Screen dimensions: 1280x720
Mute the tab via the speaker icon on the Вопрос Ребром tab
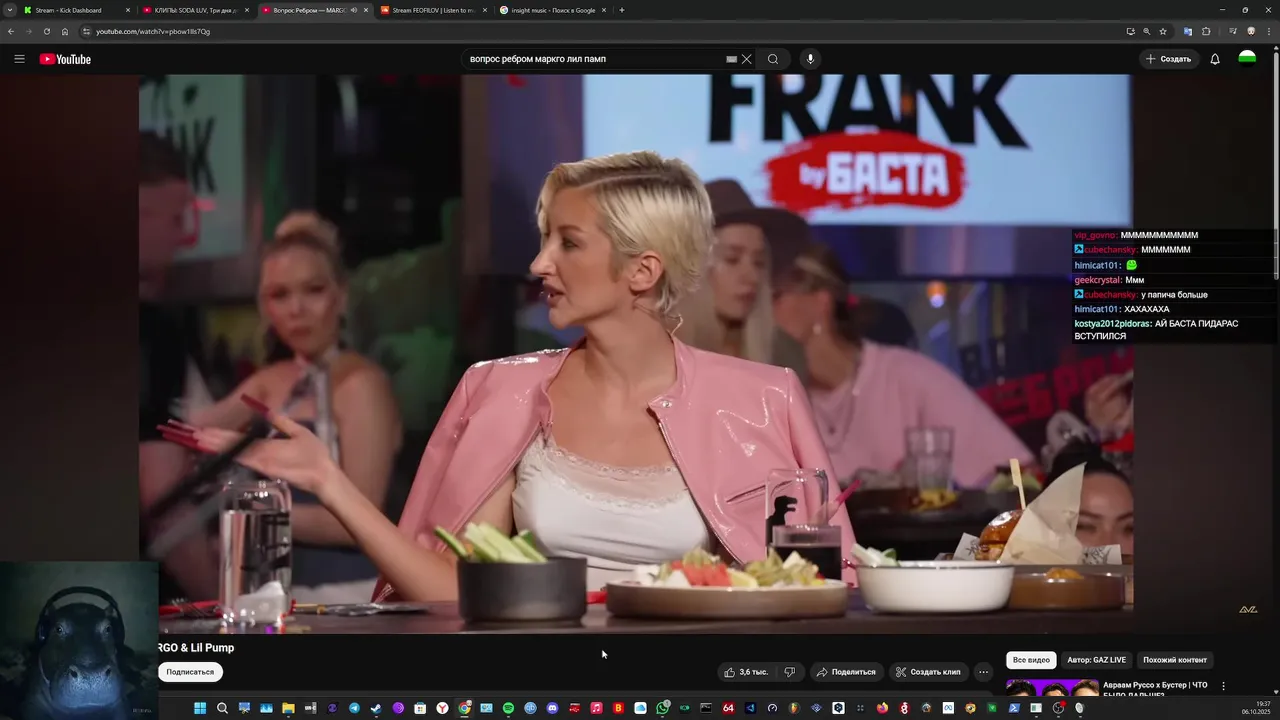tap(353, 10)
